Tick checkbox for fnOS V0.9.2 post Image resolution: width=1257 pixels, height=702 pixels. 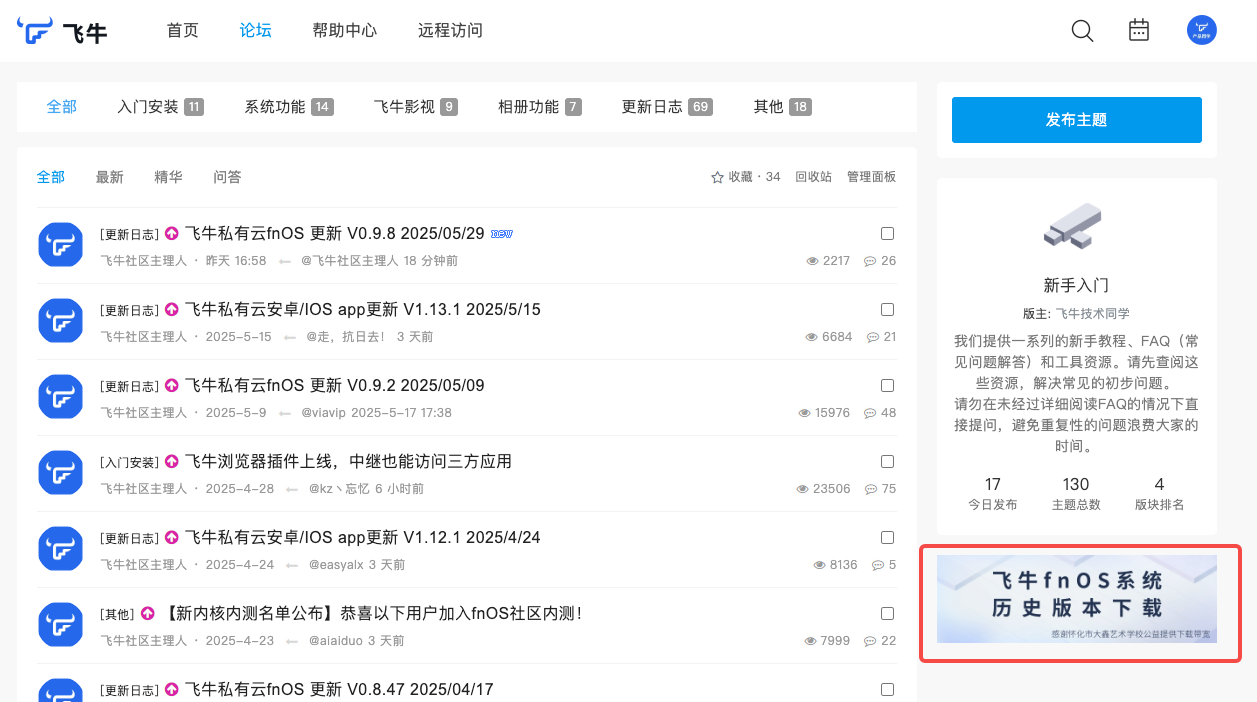[x=887, y=385]
